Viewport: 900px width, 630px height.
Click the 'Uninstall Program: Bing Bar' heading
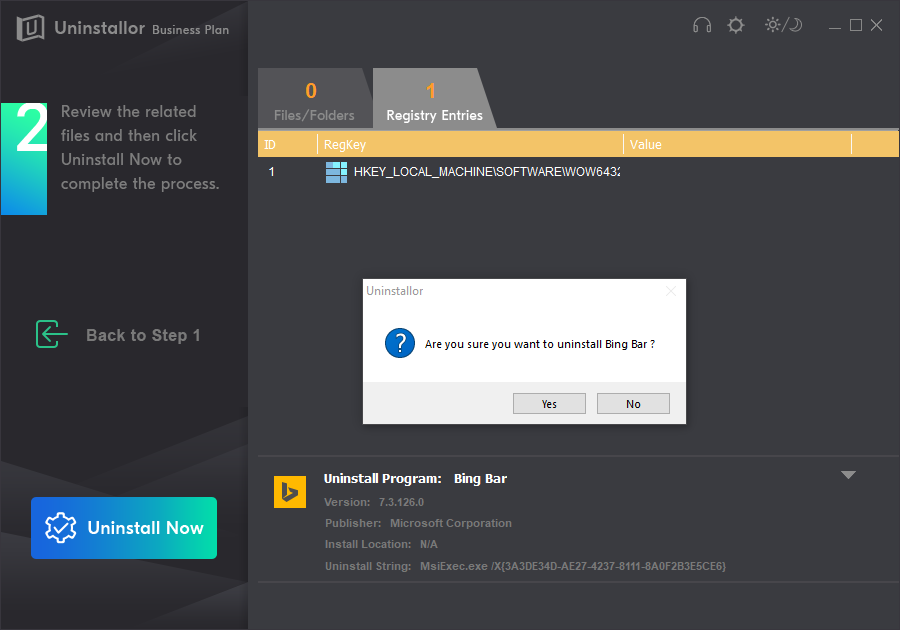(x=415, y=479)
